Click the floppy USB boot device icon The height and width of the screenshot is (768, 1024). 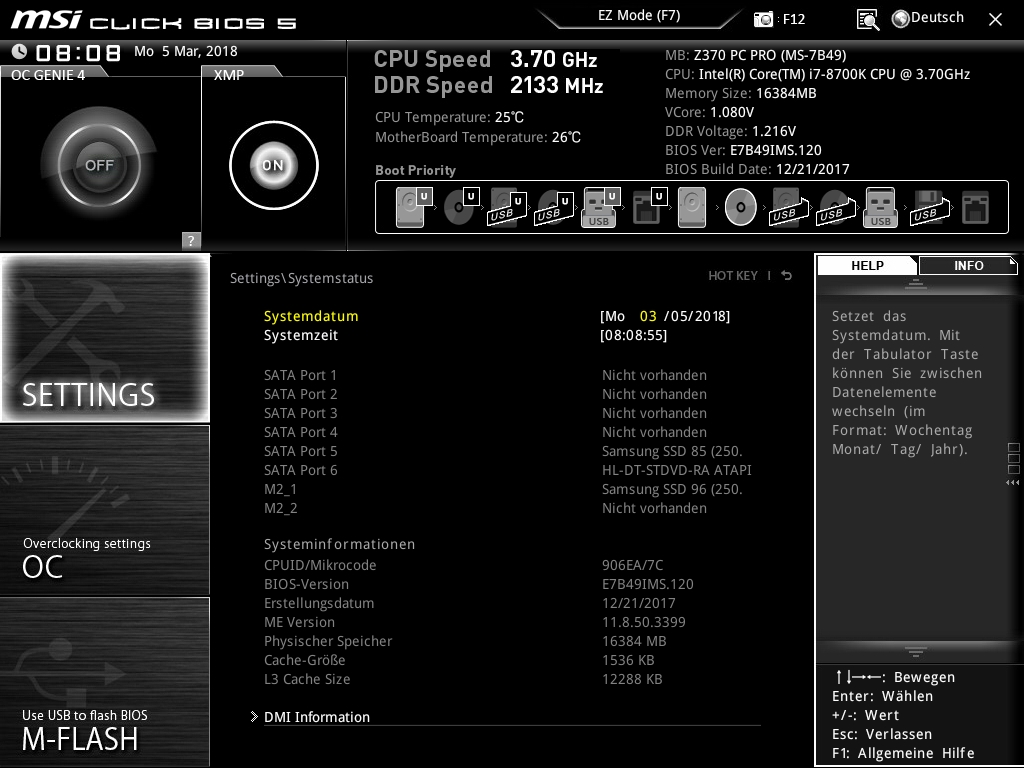pyautogui.click(x=926, y=207)
